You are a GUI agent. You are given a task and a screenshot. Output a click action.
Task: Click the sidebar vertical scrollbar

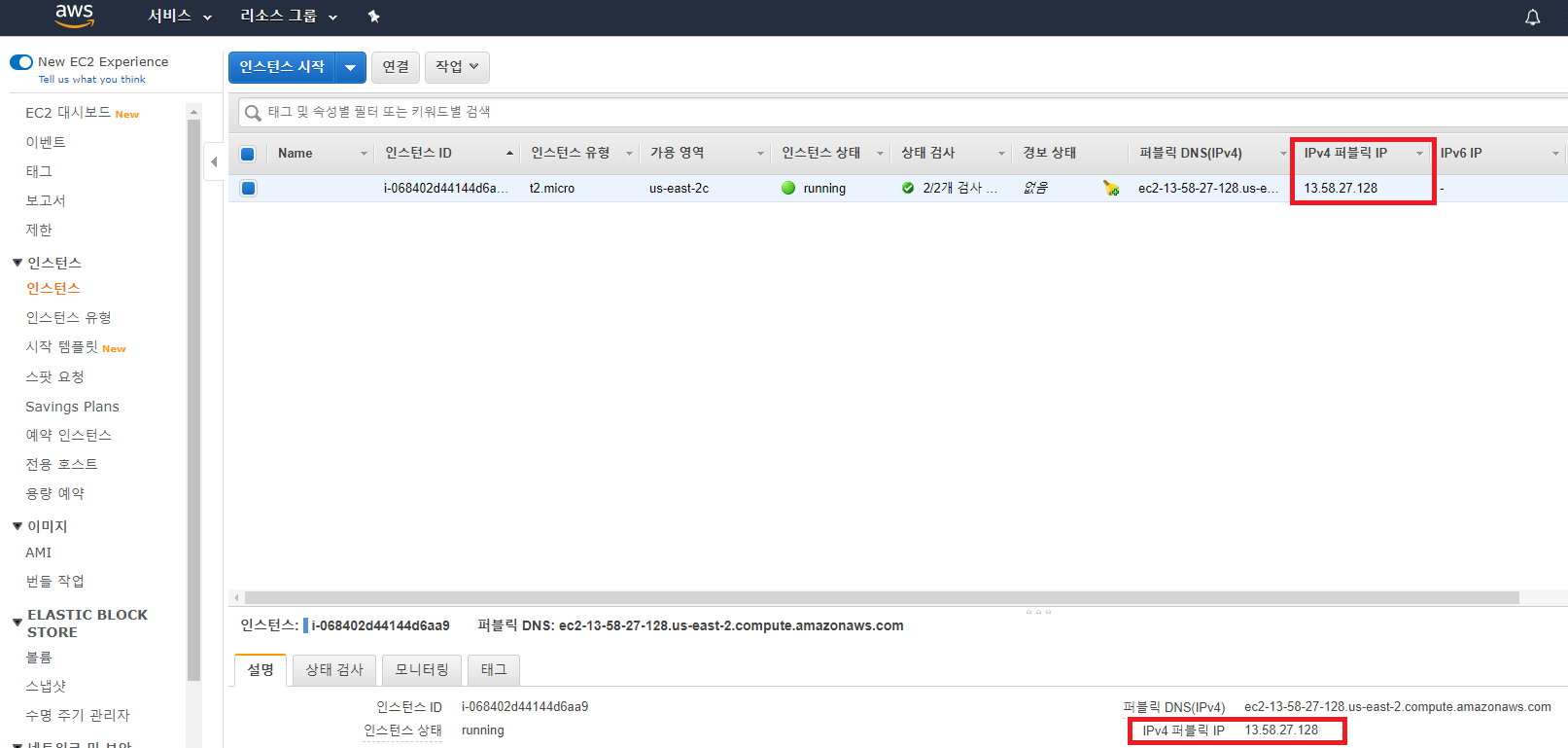pos(193,399)
